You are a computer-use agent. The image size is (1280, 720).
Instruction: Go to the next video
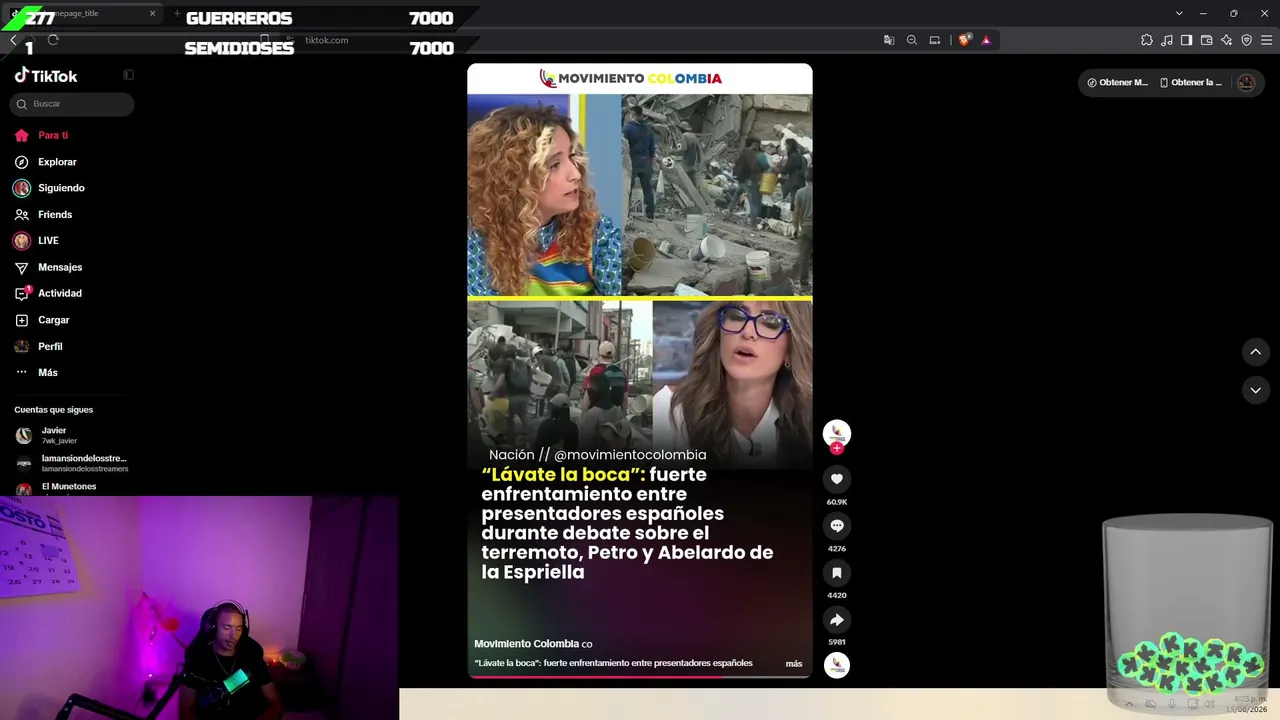(1256, 390)
